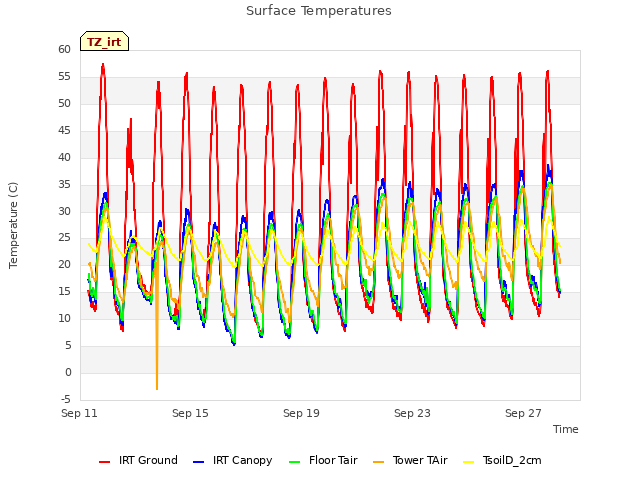The height and width of the screenshot is (480, 640).
Task: Click the 10 y-axis tick label
Action: (64, 318)
